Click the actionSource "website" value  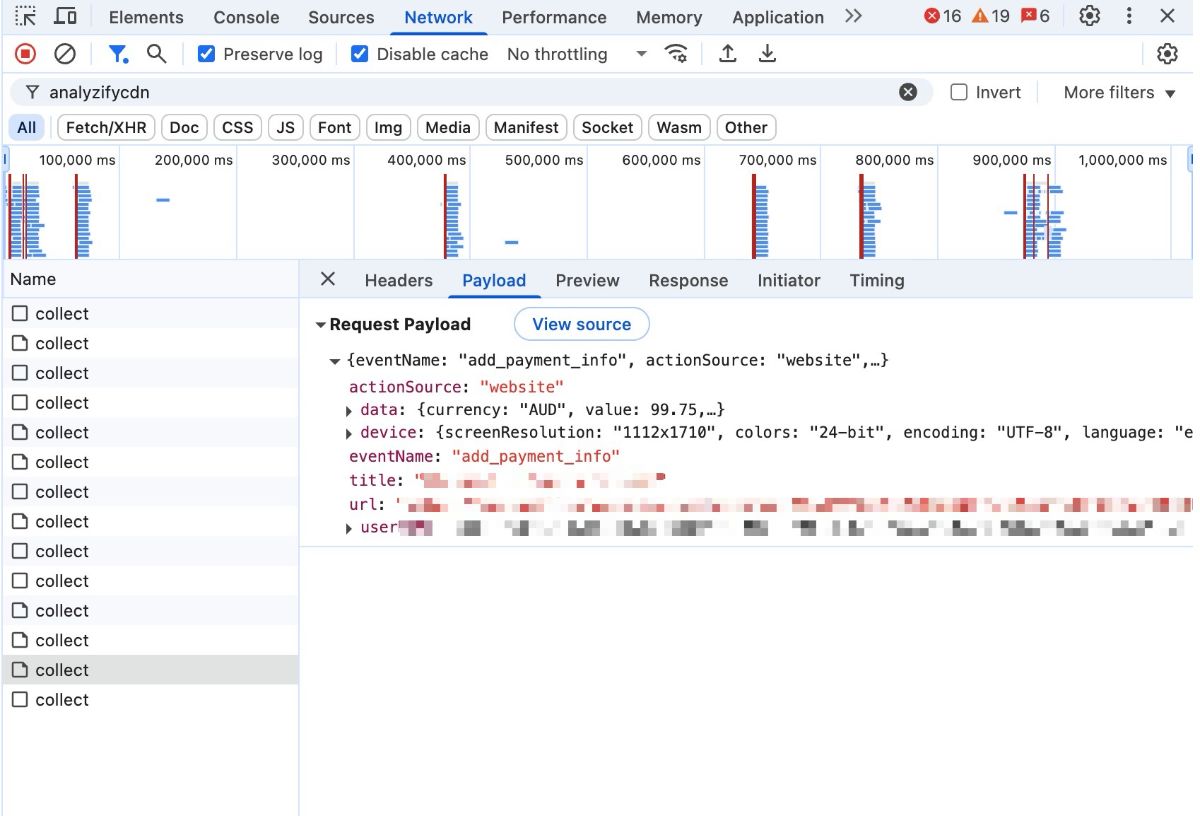(522, 387)
